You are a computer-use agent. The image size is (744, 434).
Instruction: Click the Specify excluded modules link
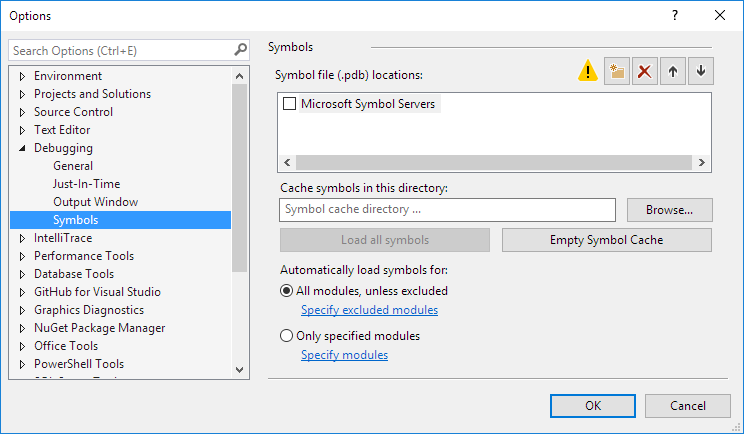(369, 310)
